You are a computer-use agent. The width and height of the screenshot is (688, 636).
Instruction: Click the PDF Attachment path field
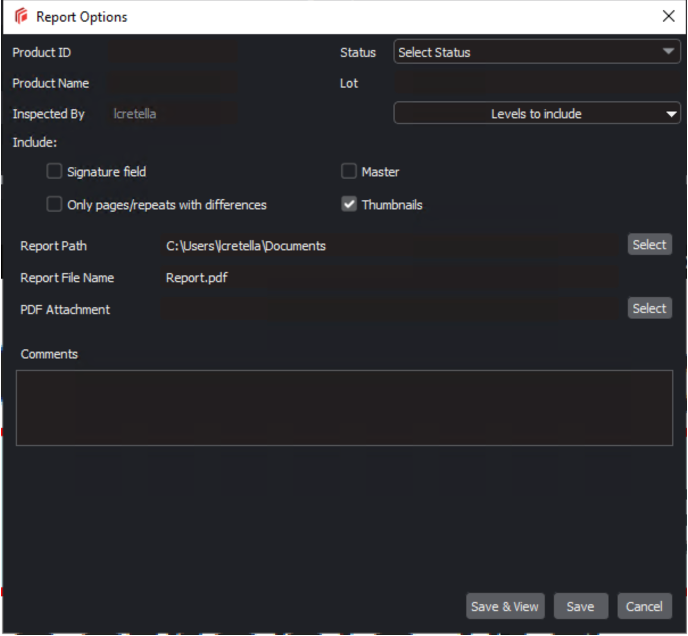pos(390,310)
